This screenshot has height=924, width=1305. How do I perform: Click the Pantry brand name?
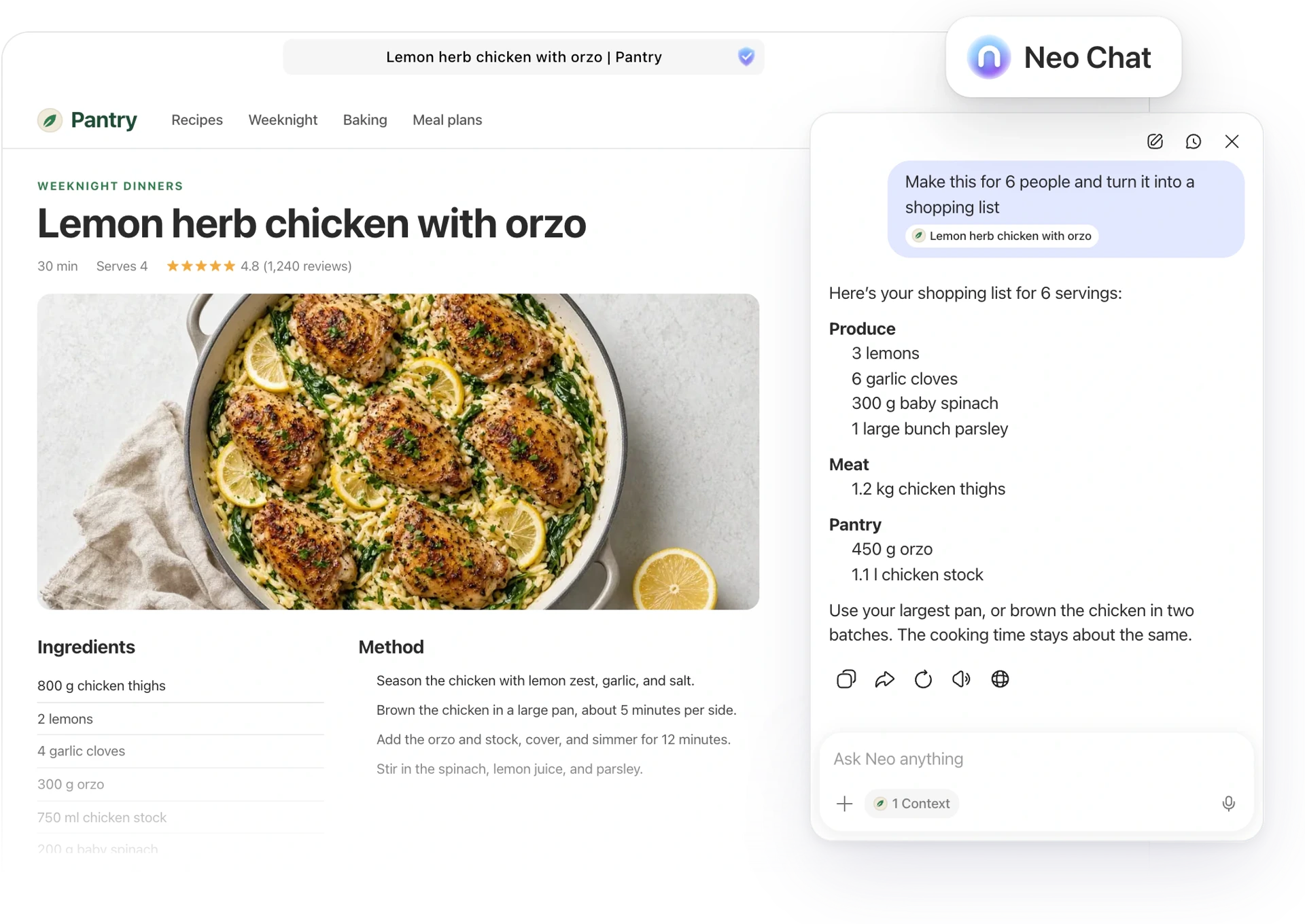tap(104, 120)
